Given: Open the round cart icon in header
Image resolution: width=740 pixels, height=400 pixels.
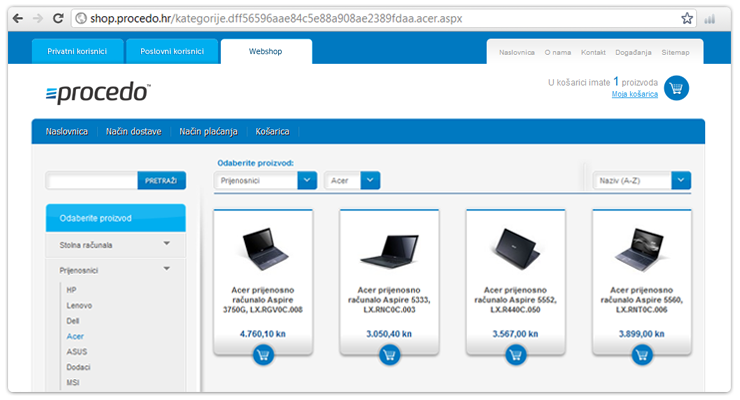Looking at the screenshot, I should click(x=676, y=88).
